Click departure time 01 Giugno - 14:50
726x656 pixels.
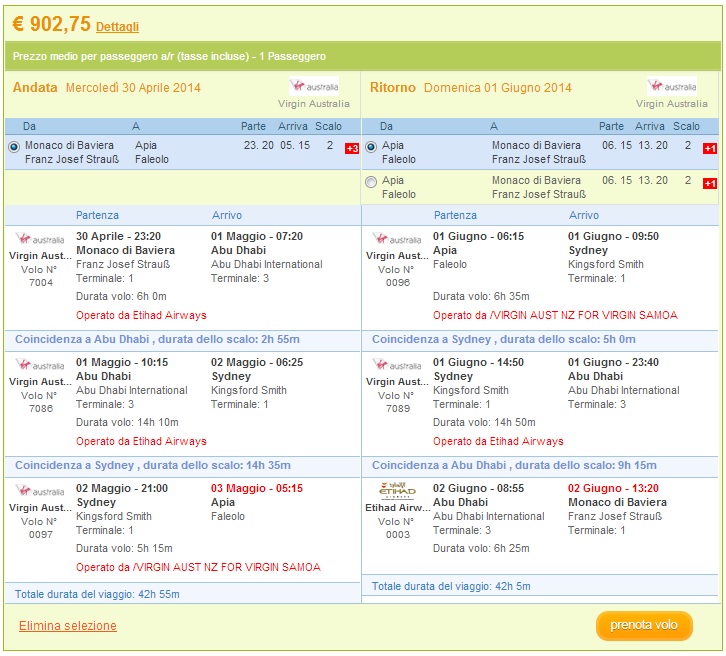click(479, 362)
